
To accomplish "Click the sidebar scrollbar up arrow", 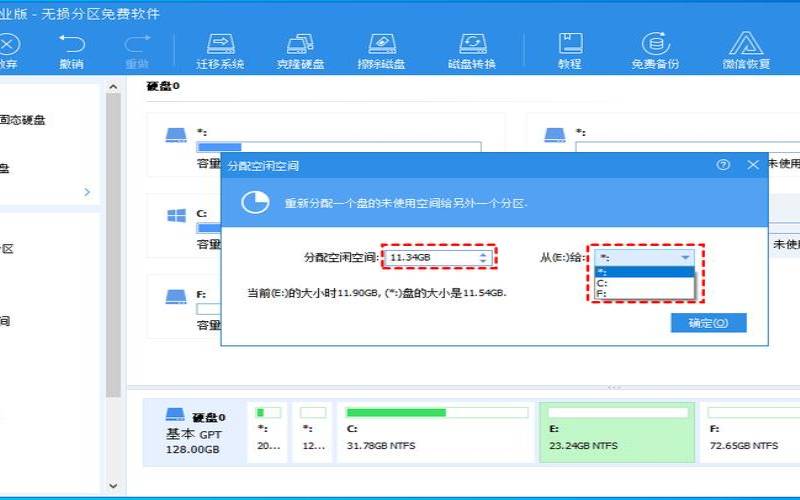I will pyautogui.click(x=113, y=87).
